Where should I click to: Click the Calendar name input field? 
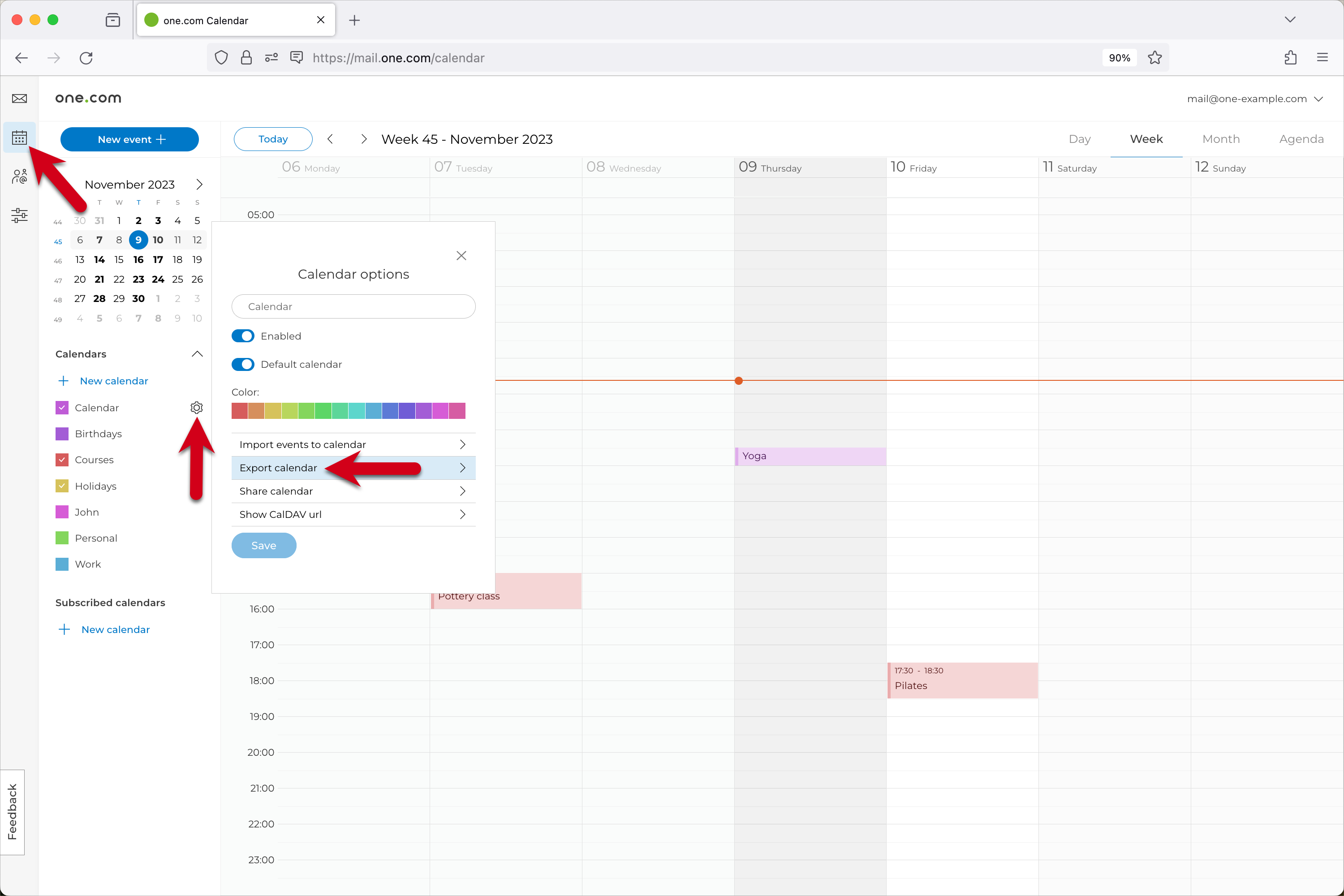pyautogui.click(x=353, y=306)
